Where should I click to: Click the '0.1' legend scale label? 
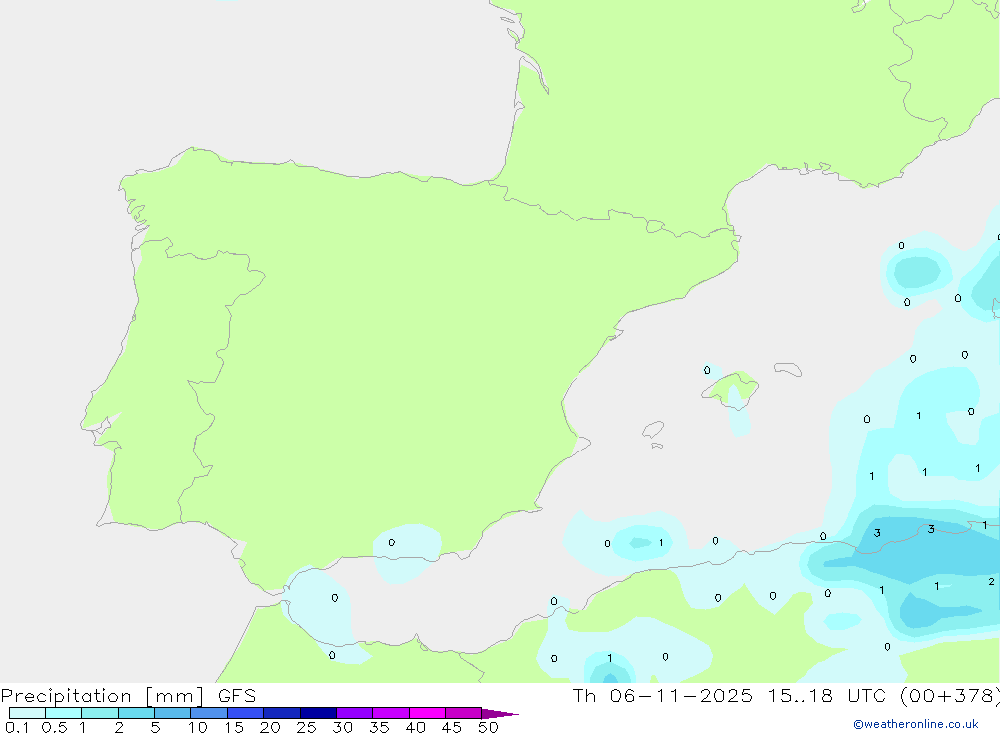(x=17, y=727)
